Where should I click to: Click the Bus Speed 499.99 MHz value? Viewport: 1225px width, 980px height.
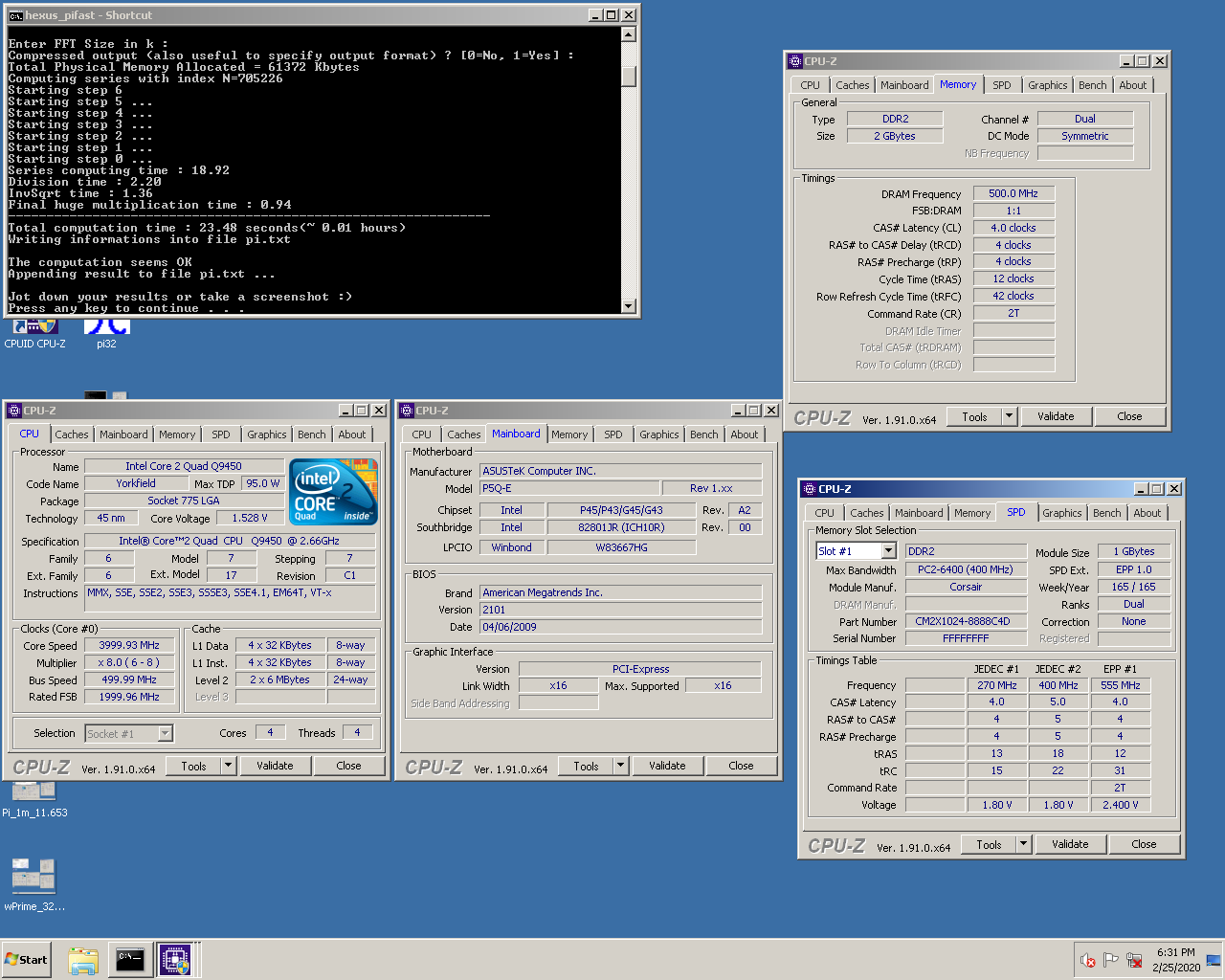[129, 679]
